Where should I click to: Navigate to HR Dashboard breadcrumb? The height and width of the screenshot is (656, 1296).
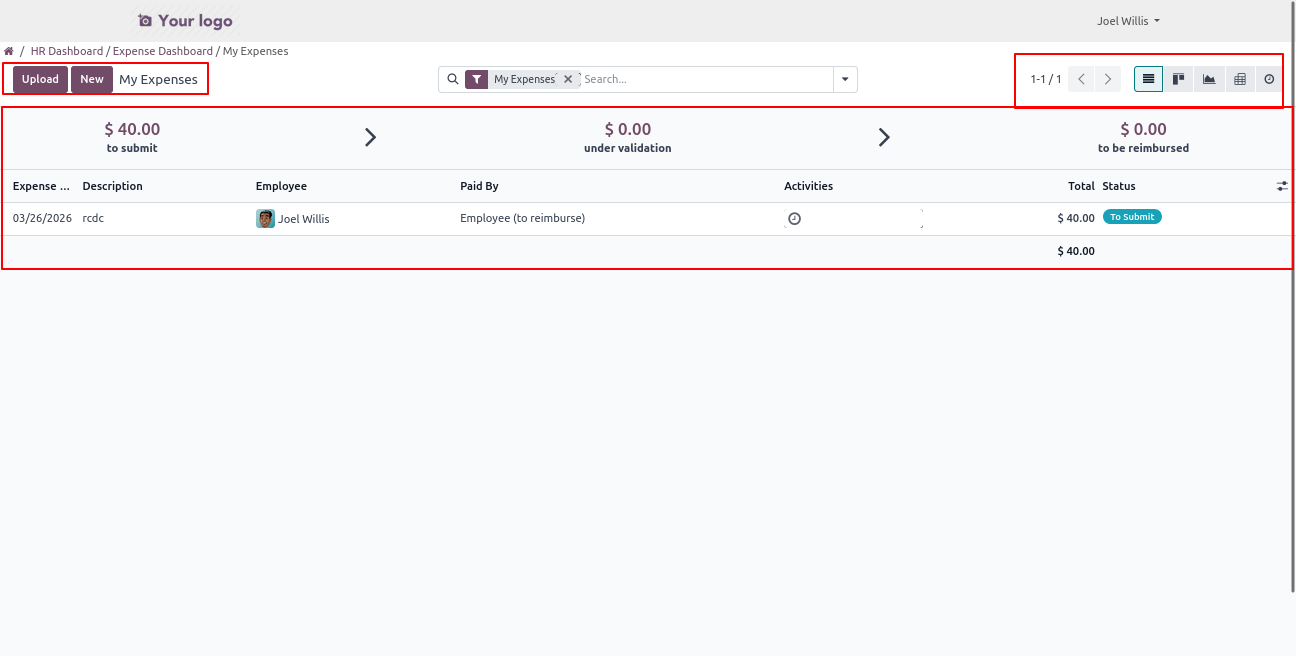(67, 51)
